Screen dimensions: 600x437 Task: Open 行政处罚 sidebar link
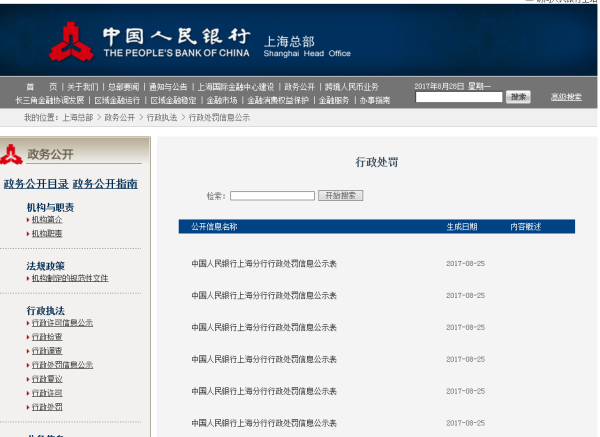coord(47,407)
